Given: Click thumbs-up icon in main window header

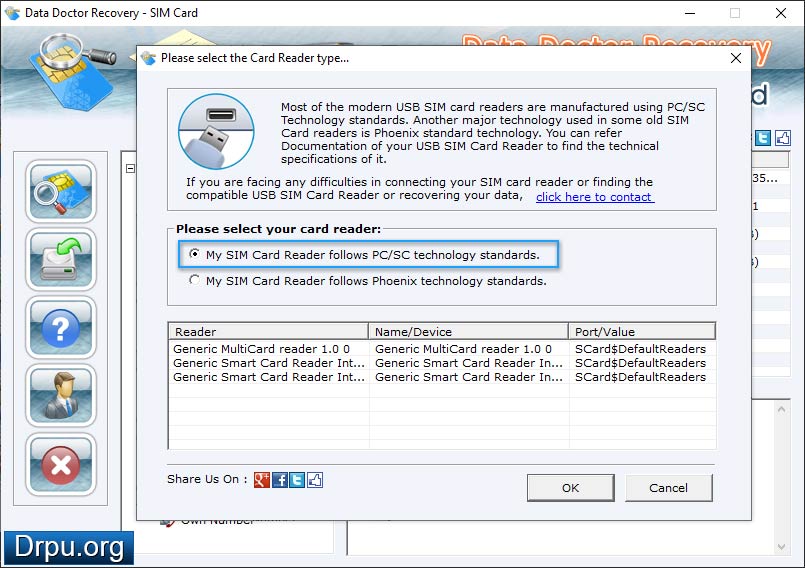Looking at the screenshot, I should coord(782,138).
